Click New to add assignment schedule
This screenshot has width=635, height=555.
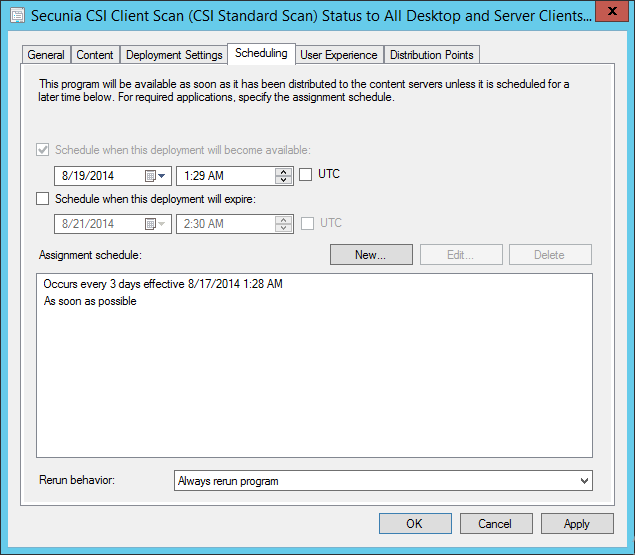click(x=371, y=255)
